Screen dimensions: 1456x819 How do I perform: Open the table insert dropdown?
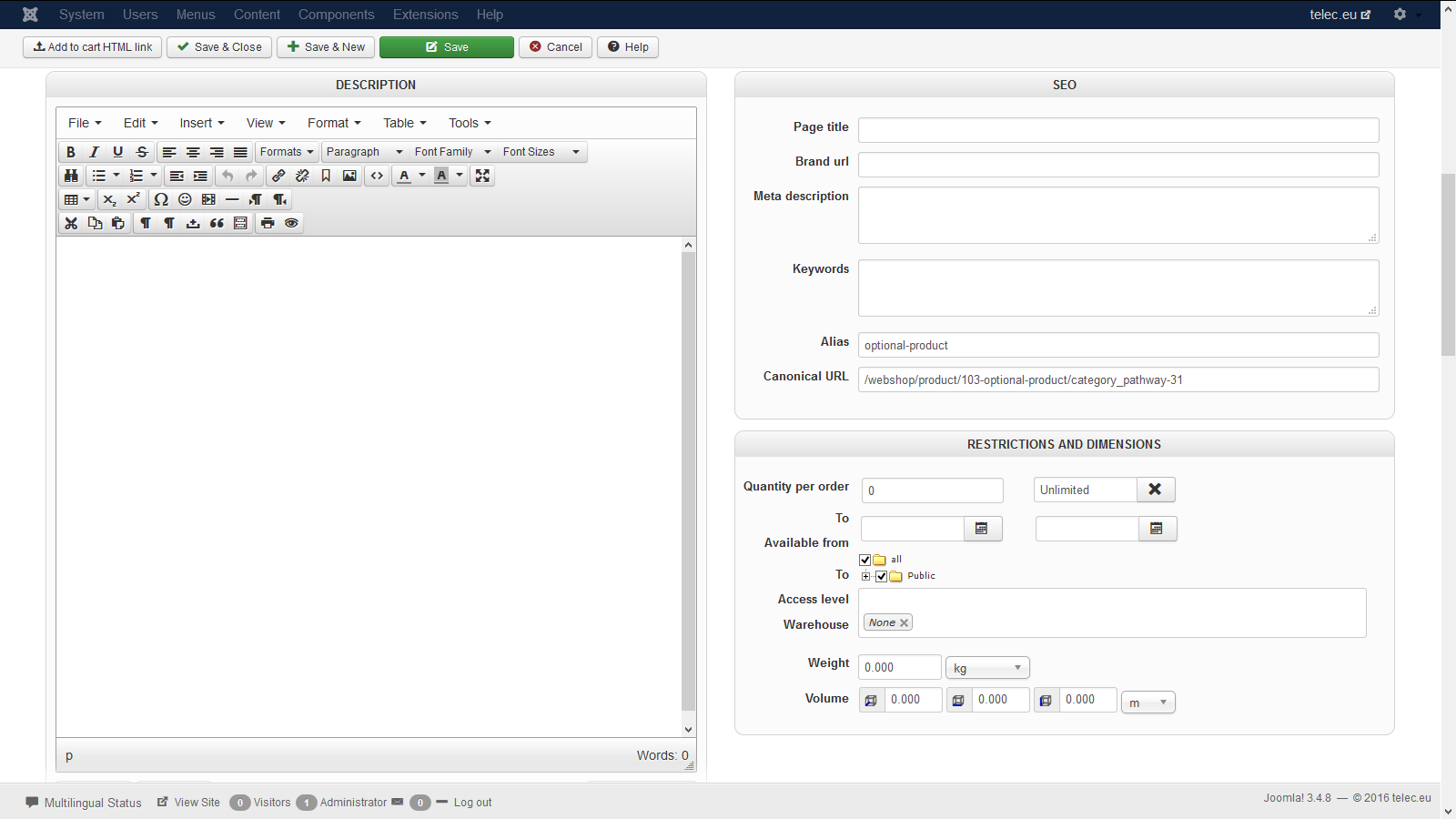[76, 199]
